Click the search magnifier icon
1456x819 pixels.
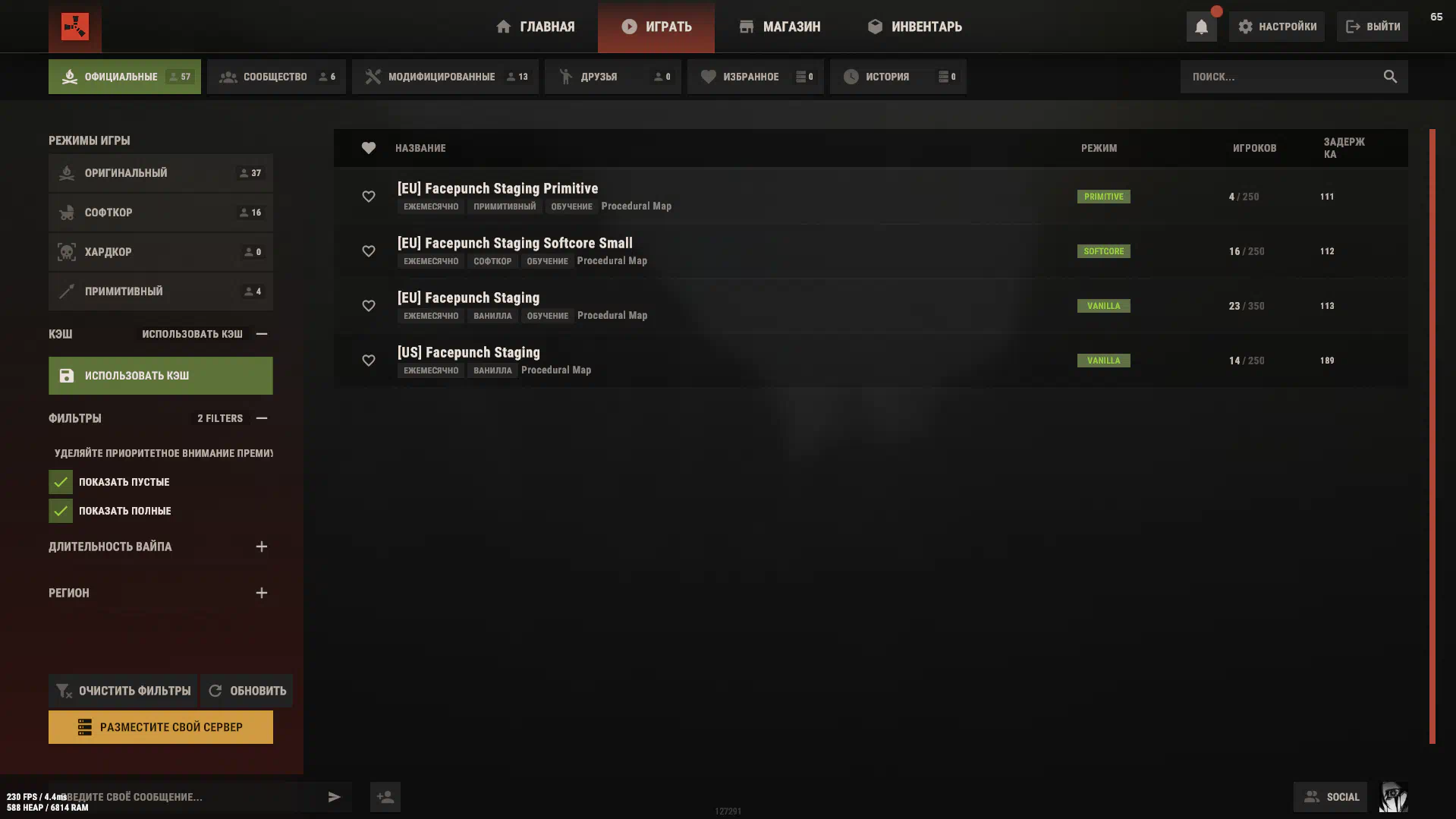coord(1390,77)
